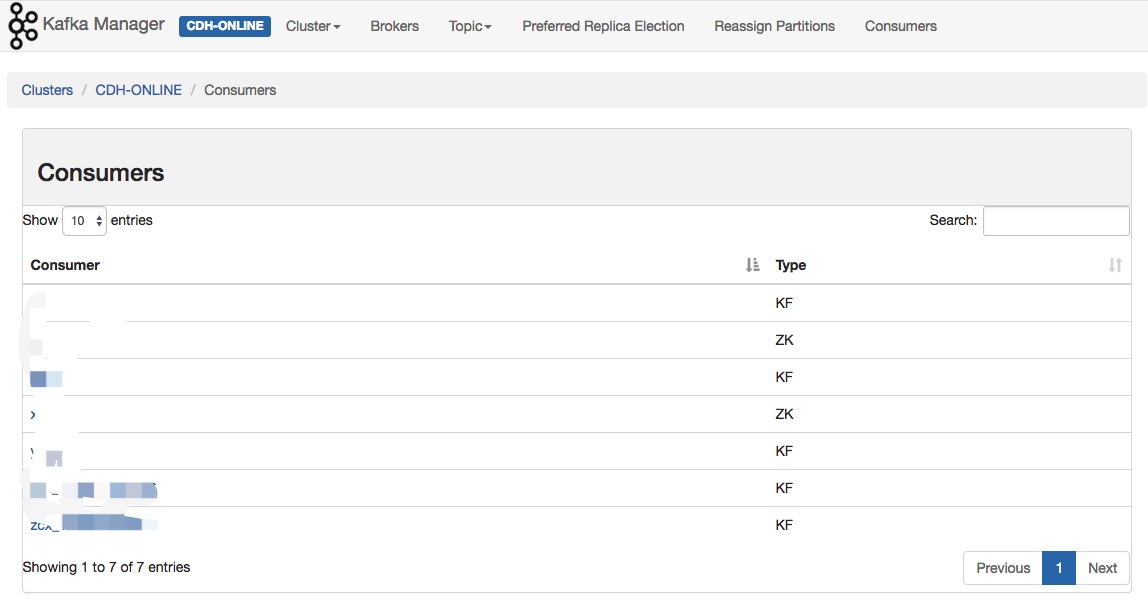
Task: Select the Consumers nav item
Action: (x=900, y=26)
